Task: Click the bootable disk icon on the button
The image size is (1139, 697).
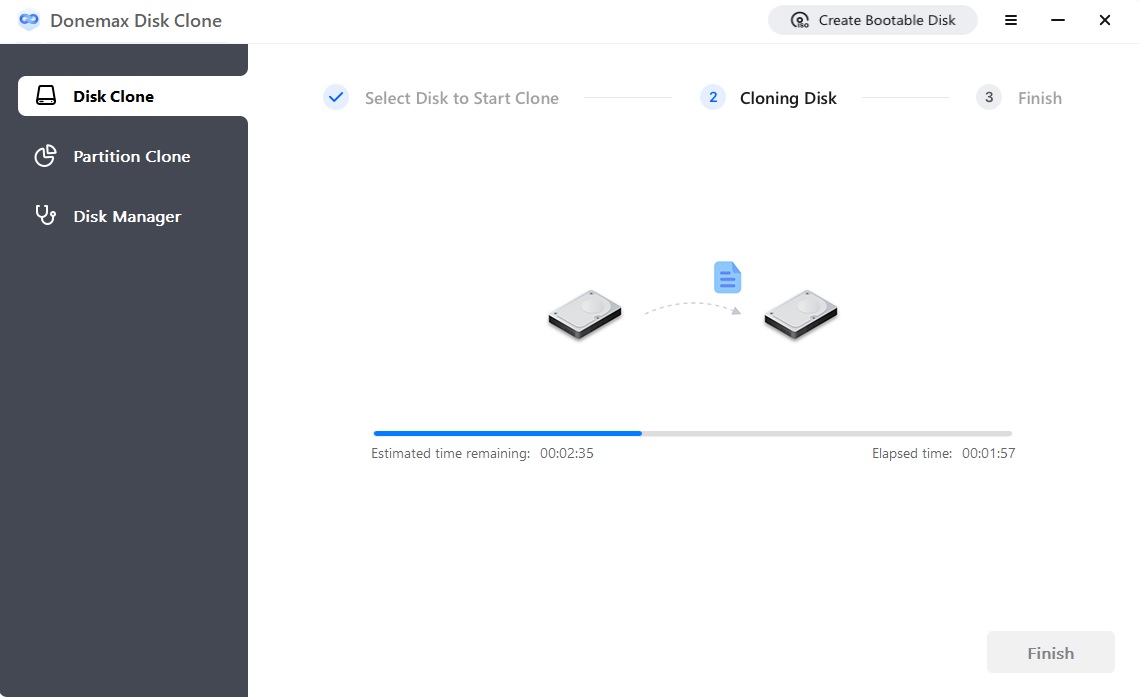Action: pos(799,19)
